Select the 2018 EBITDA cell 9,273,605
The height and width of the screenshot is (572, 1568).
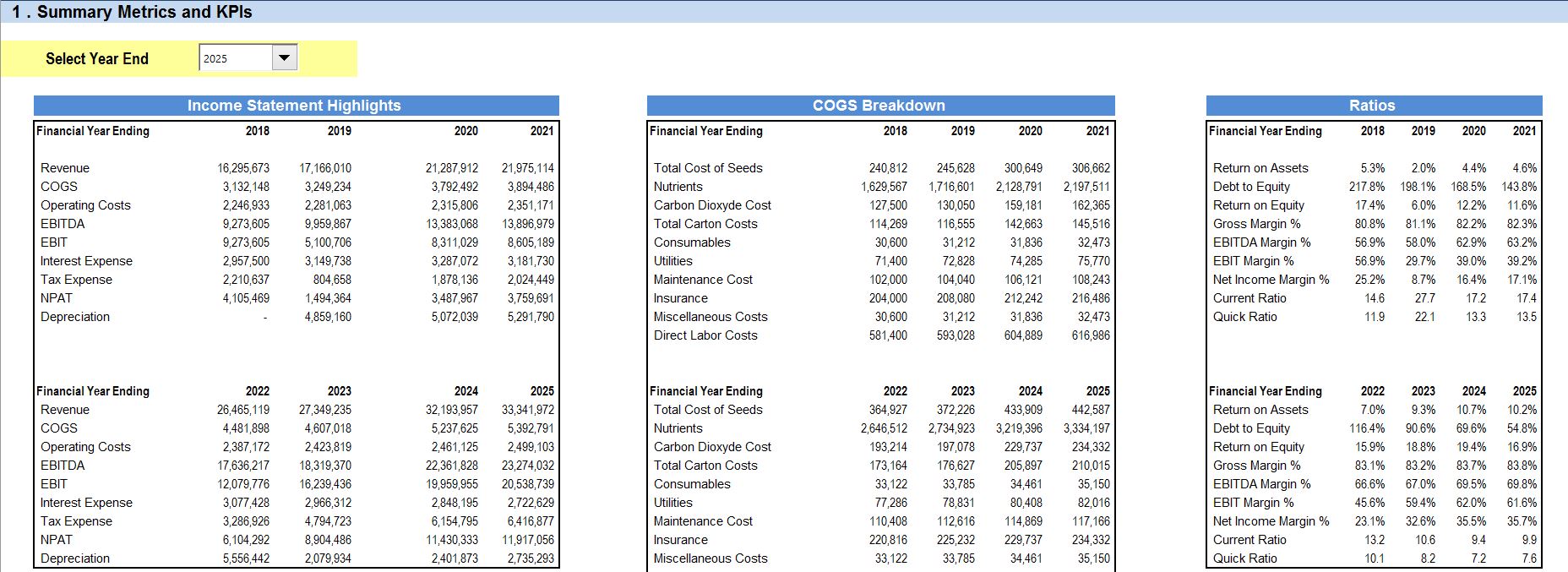point(246,224)
